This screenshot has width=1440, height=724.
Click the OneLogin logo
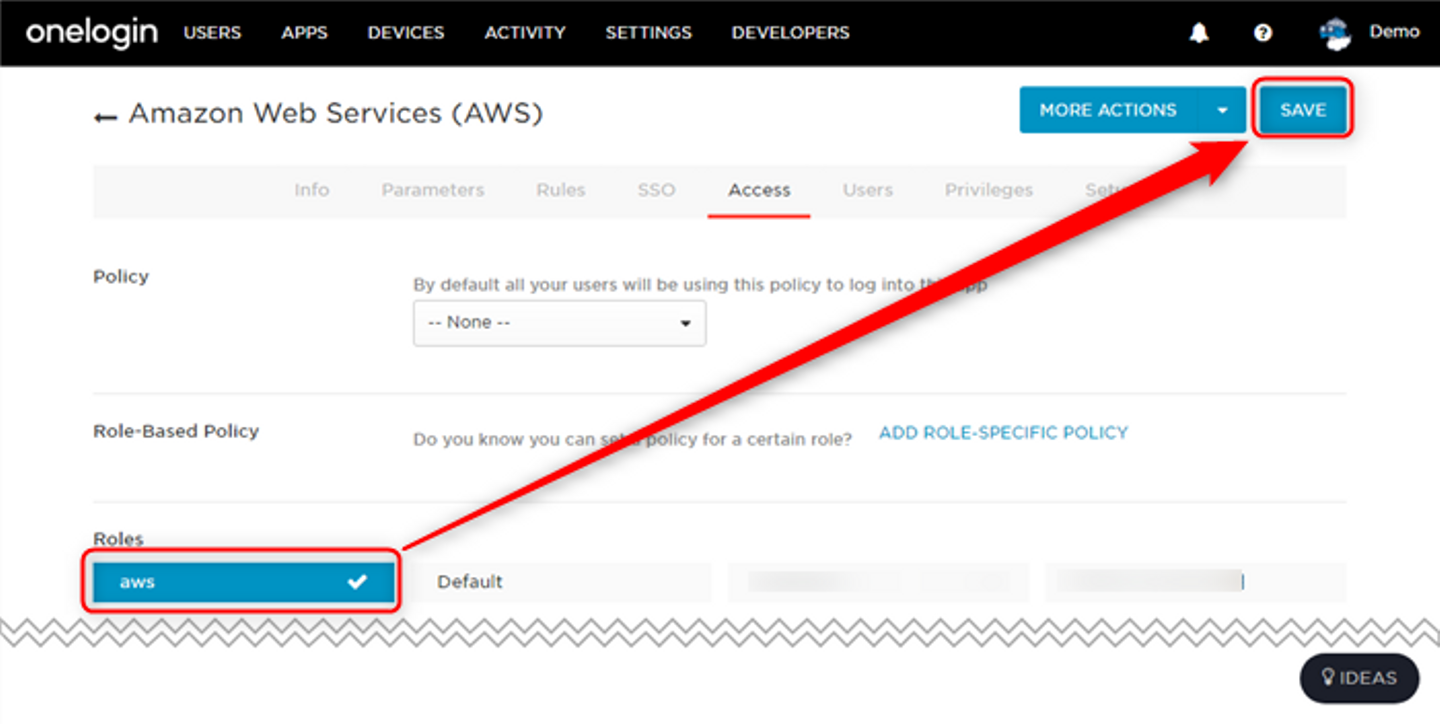(x=92, y=32)
